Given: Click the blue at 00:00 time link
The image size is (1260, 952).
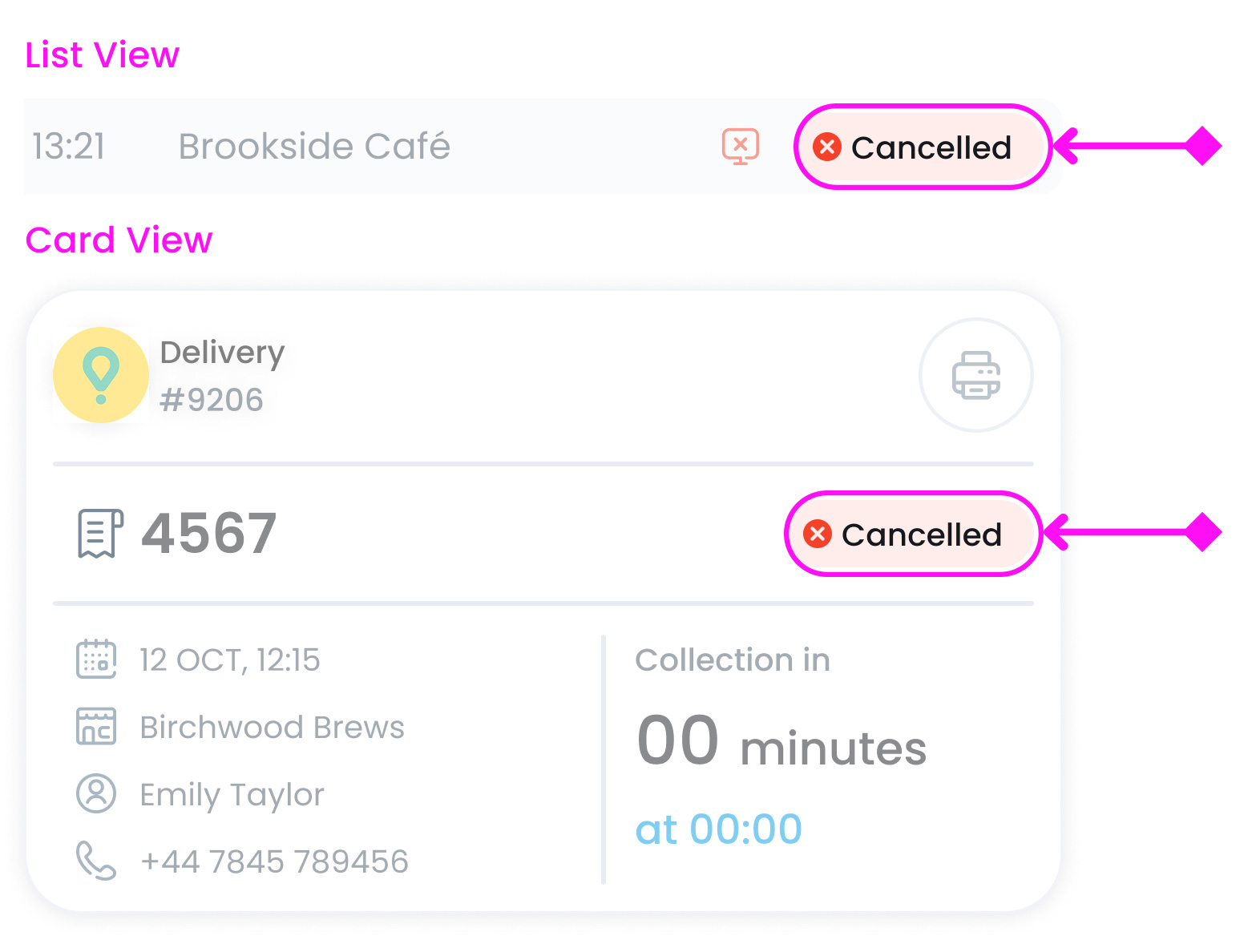Looking at the screenshot, I should coord(718,829).
